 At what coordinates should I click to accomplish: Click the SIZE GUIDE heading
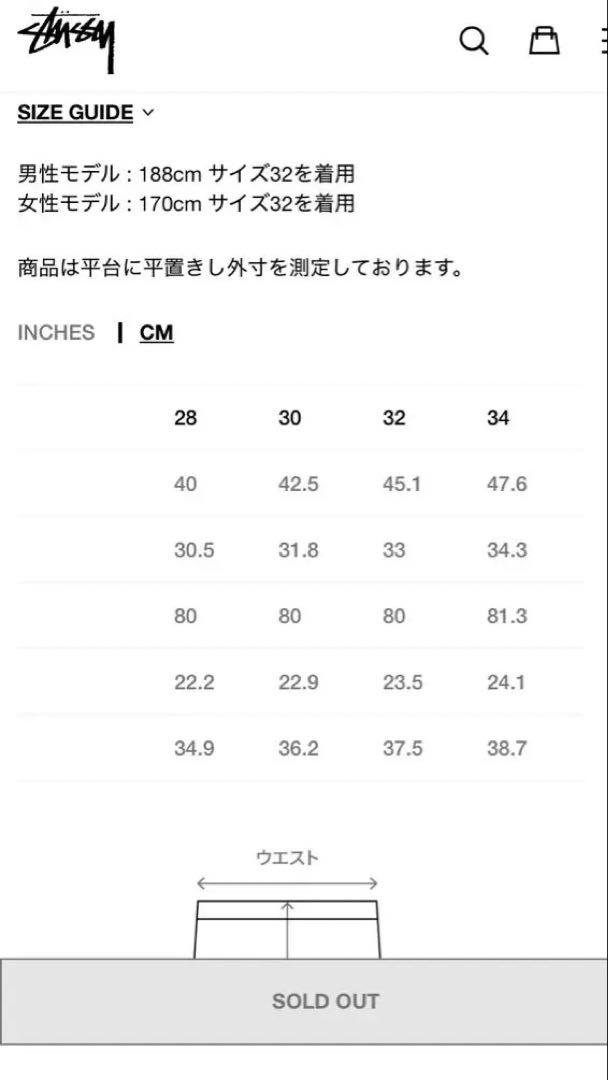click(x=75, y=112)
